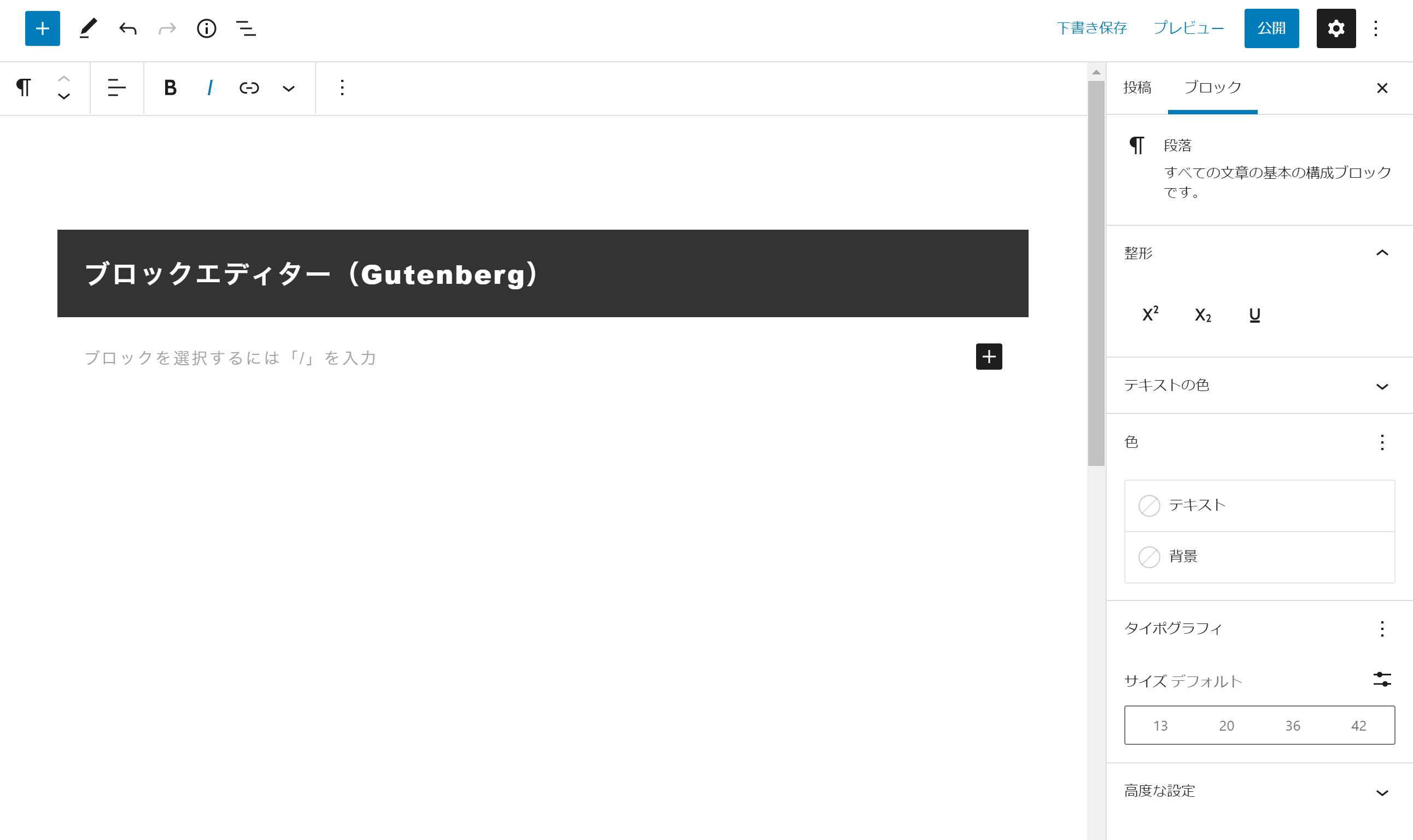Screen dimensions: 1413x840
Task: Select font size 36
Action: [1293, 726]
